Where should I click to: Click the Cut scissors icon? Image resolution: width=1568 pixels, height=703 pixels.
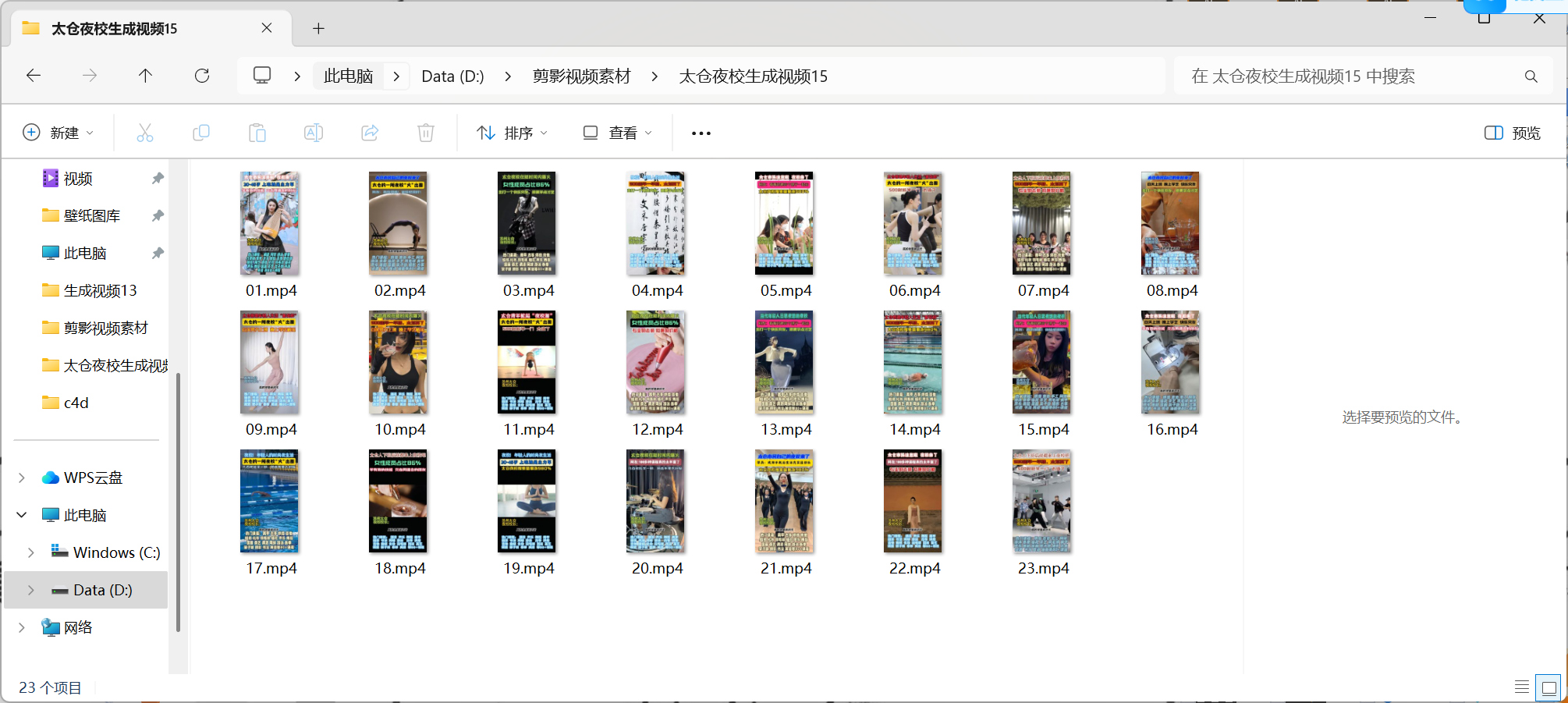(x=145, y=133)
